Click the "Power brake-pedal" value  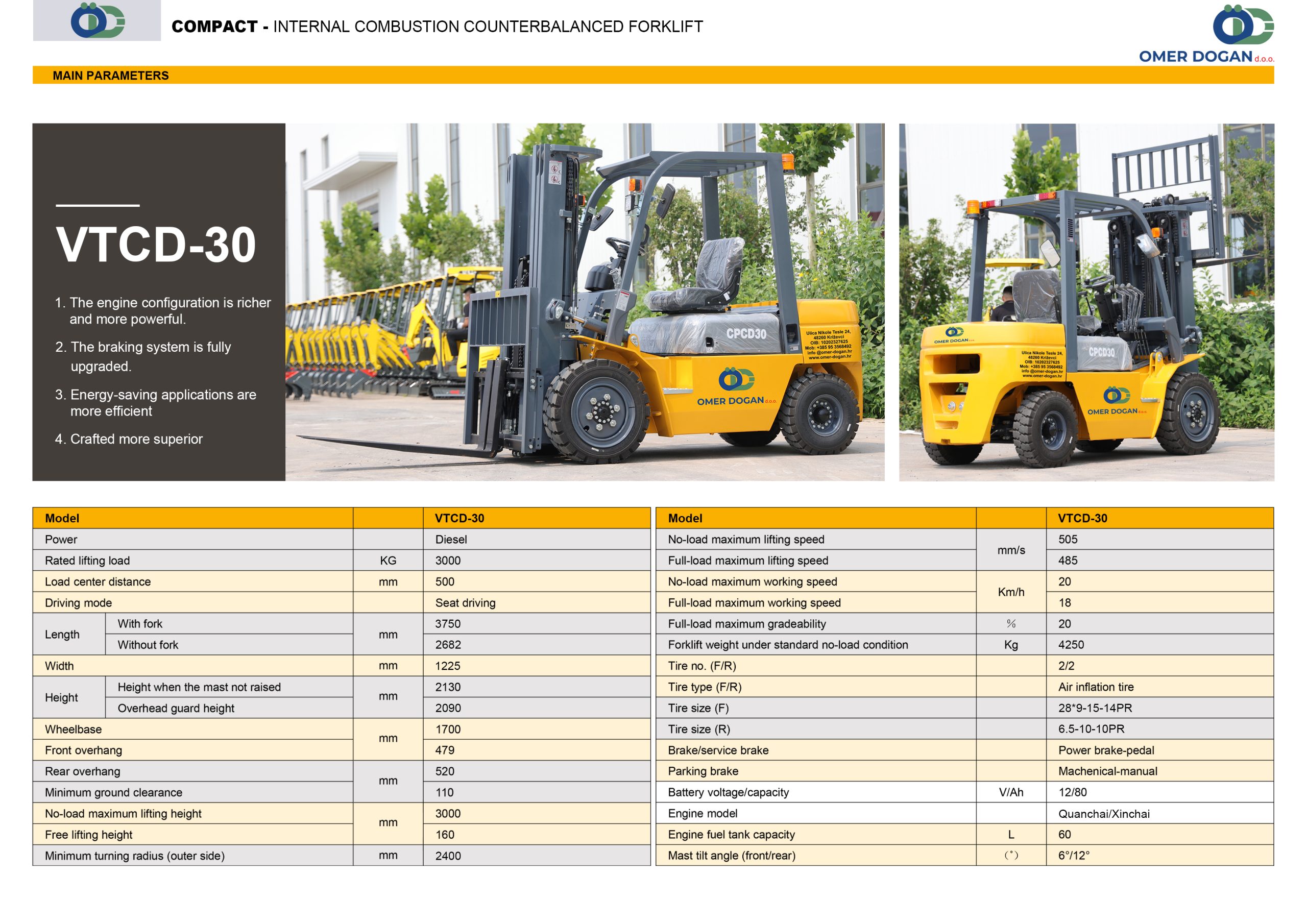click(1106, 750)
